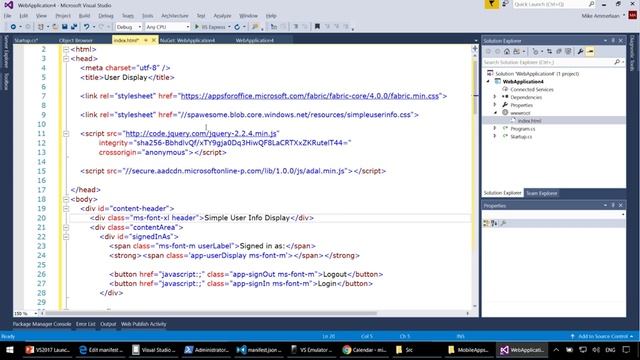Image resolution: width=640 pixels, height=360 pixels.
Task: Open the Project menu
Action: [63, 16]
